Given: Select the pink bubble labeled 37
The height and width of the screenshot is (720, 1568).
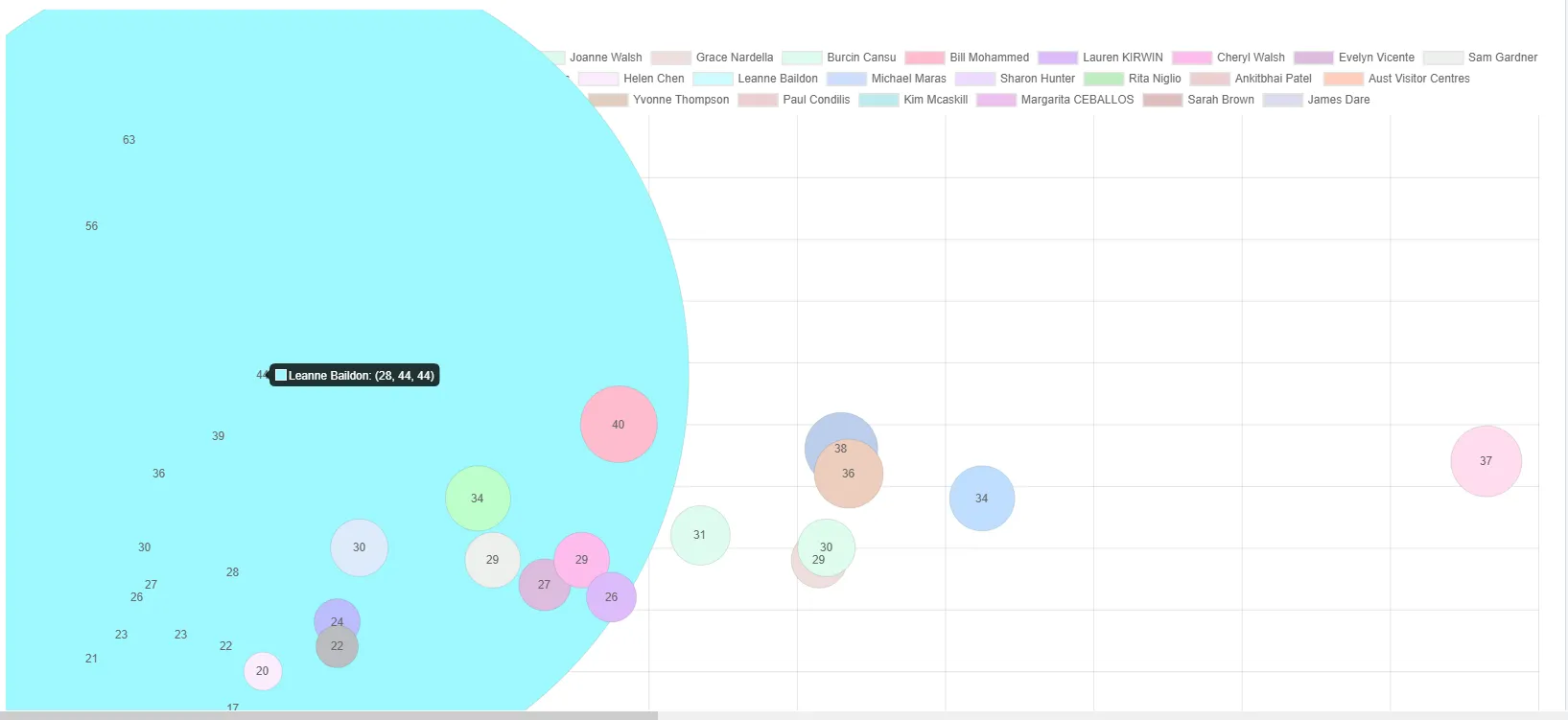Looking at the screenshot, I should (1486, 461).
